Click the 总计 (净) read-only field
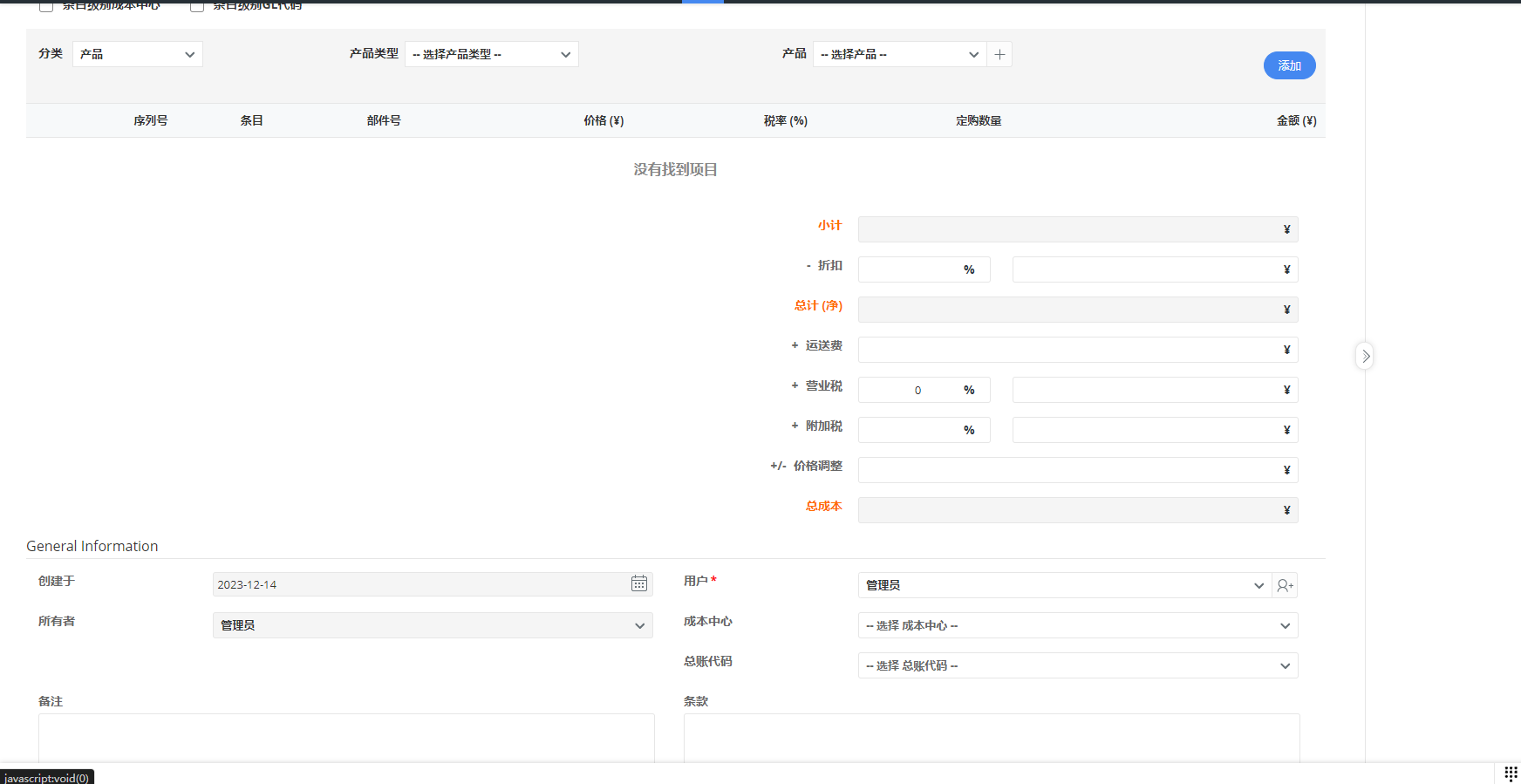The width and height of the screenshot is (1521, 784). 1078,310
